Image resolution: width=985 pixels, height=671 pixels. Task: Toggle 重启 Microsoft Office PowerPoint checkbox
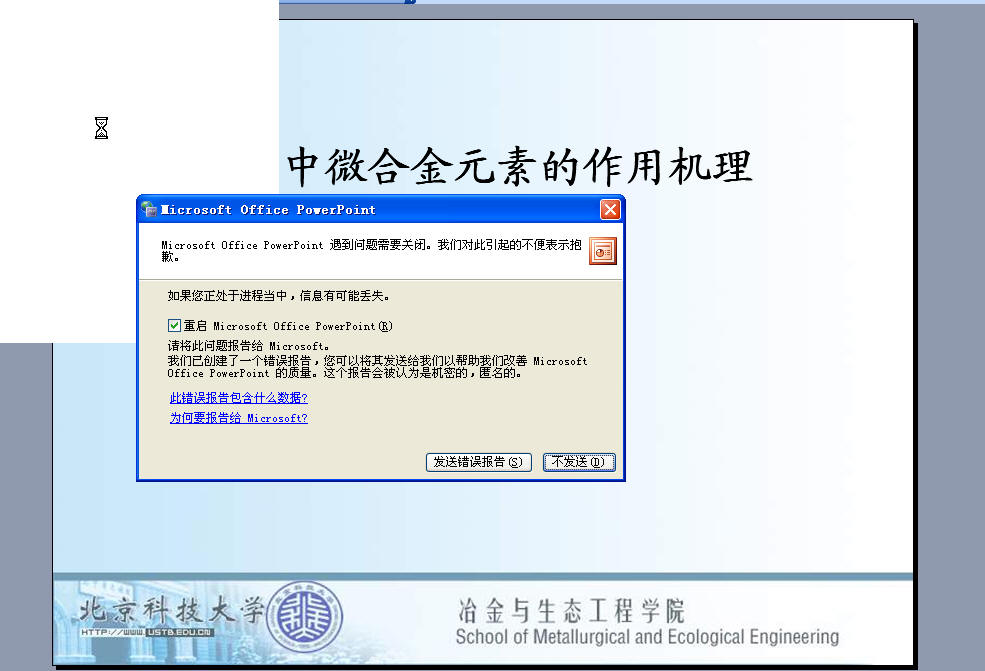(x=174, y=325)
